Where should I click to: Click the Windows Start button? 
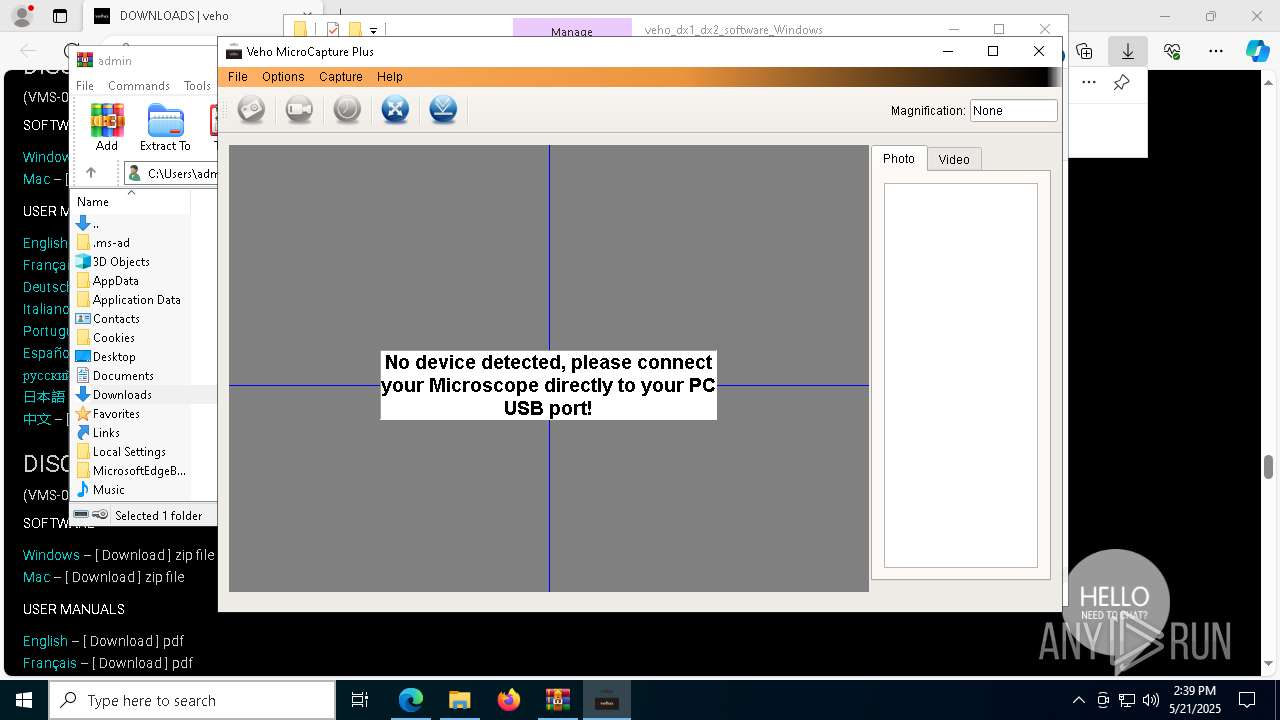point(24,700)
